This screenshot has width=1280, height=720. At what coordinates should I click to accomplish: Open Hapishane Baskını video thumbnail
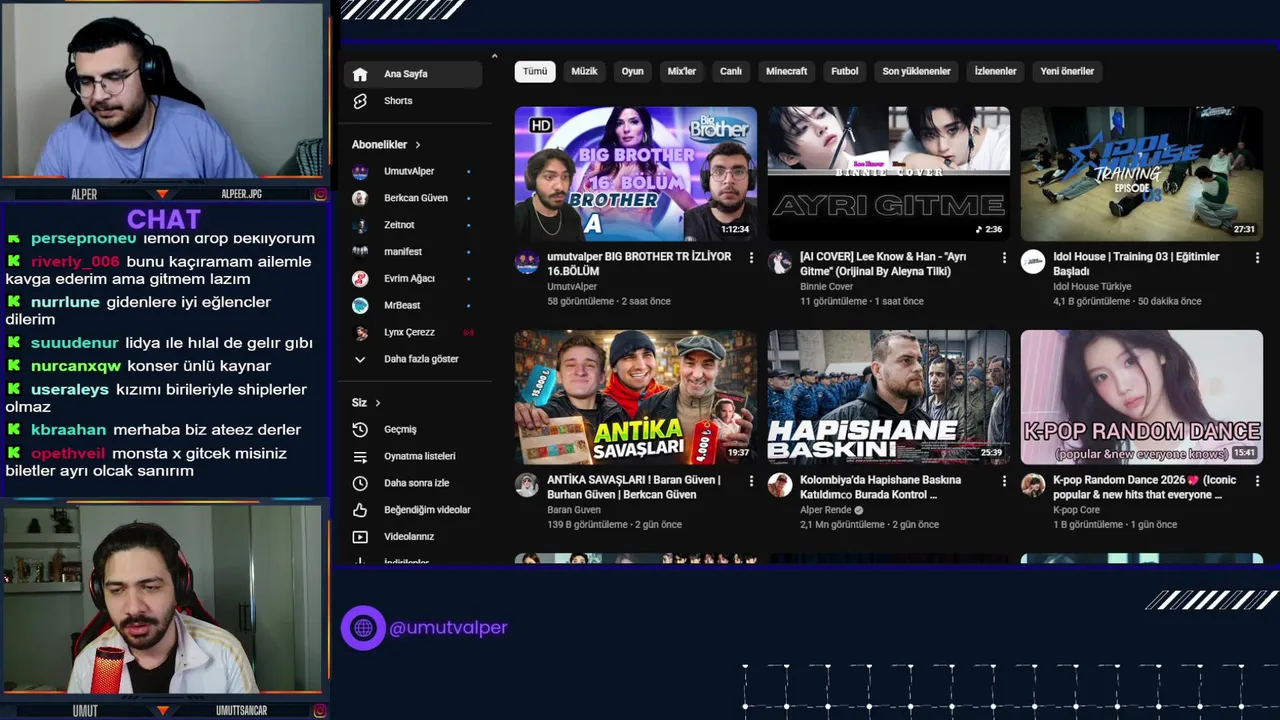point(889,397)
